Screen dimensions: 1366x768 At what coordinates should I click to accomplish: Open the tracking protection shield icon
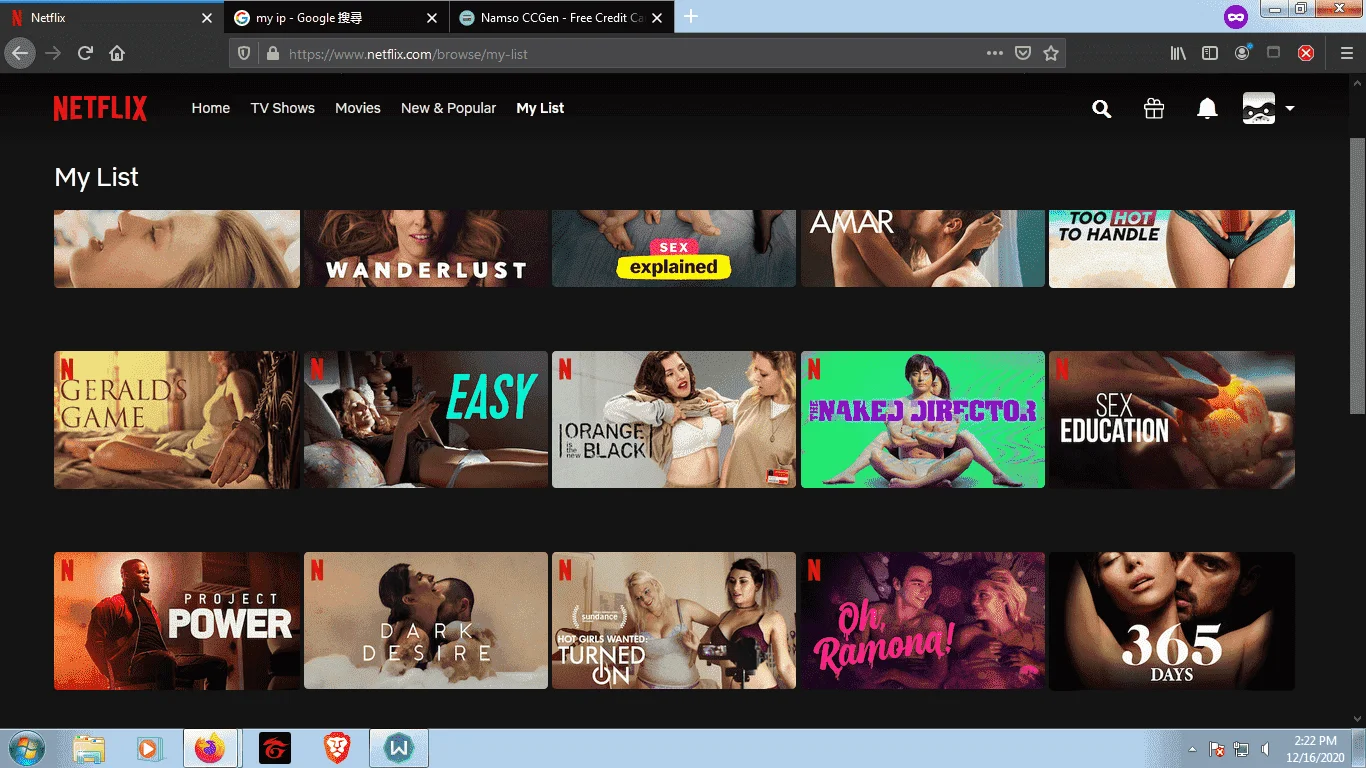[x=244, y=54]
